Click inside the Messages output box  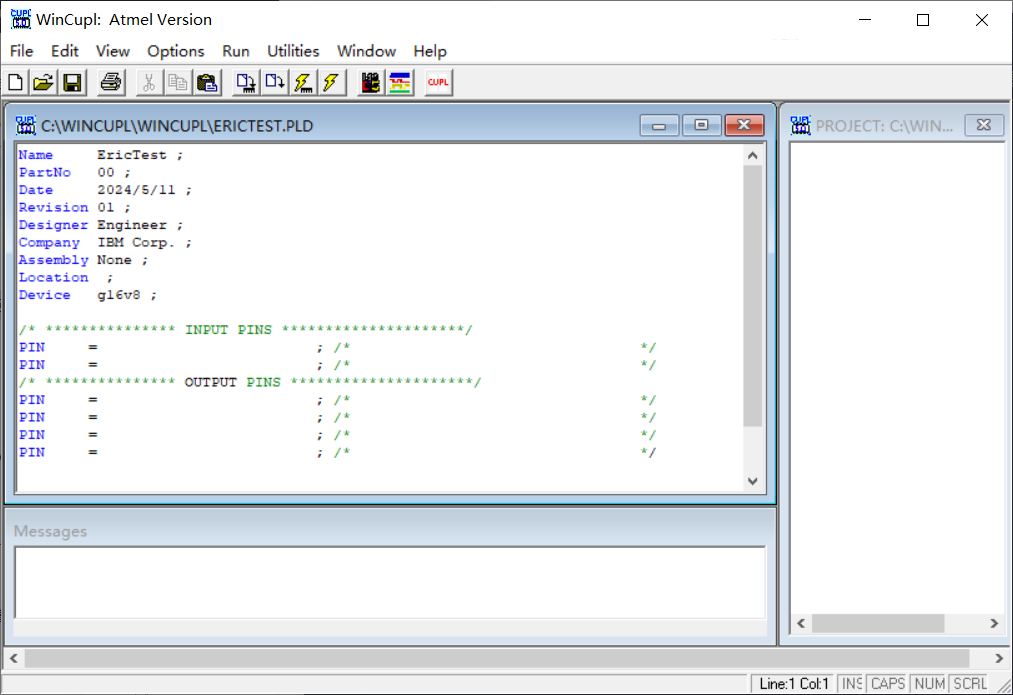click(x=390, y=583)
